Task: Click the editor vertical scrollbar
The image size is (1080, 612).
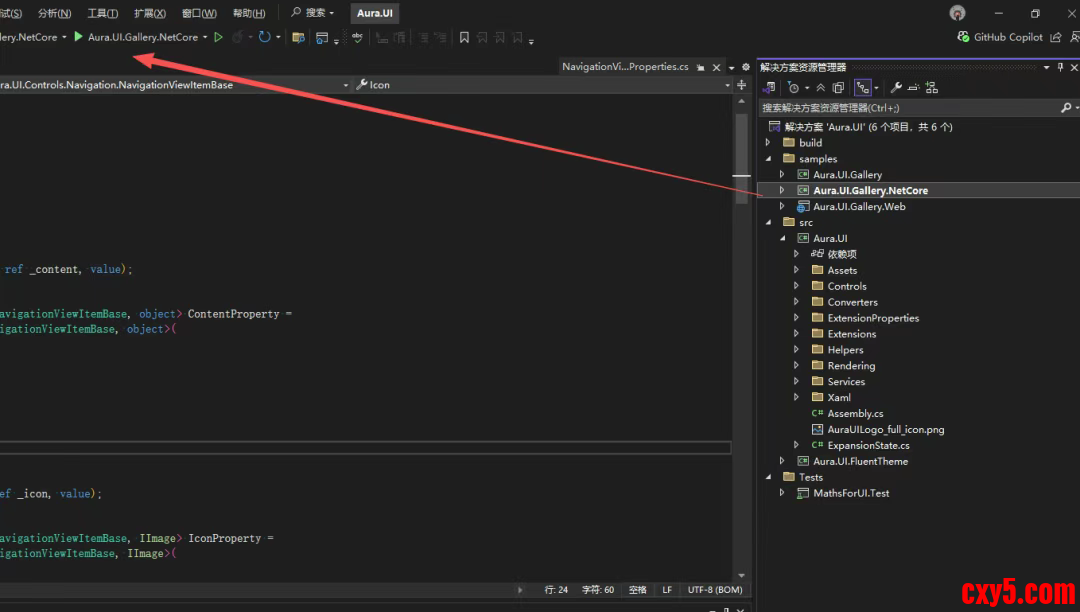Action: tap(741, 150)
